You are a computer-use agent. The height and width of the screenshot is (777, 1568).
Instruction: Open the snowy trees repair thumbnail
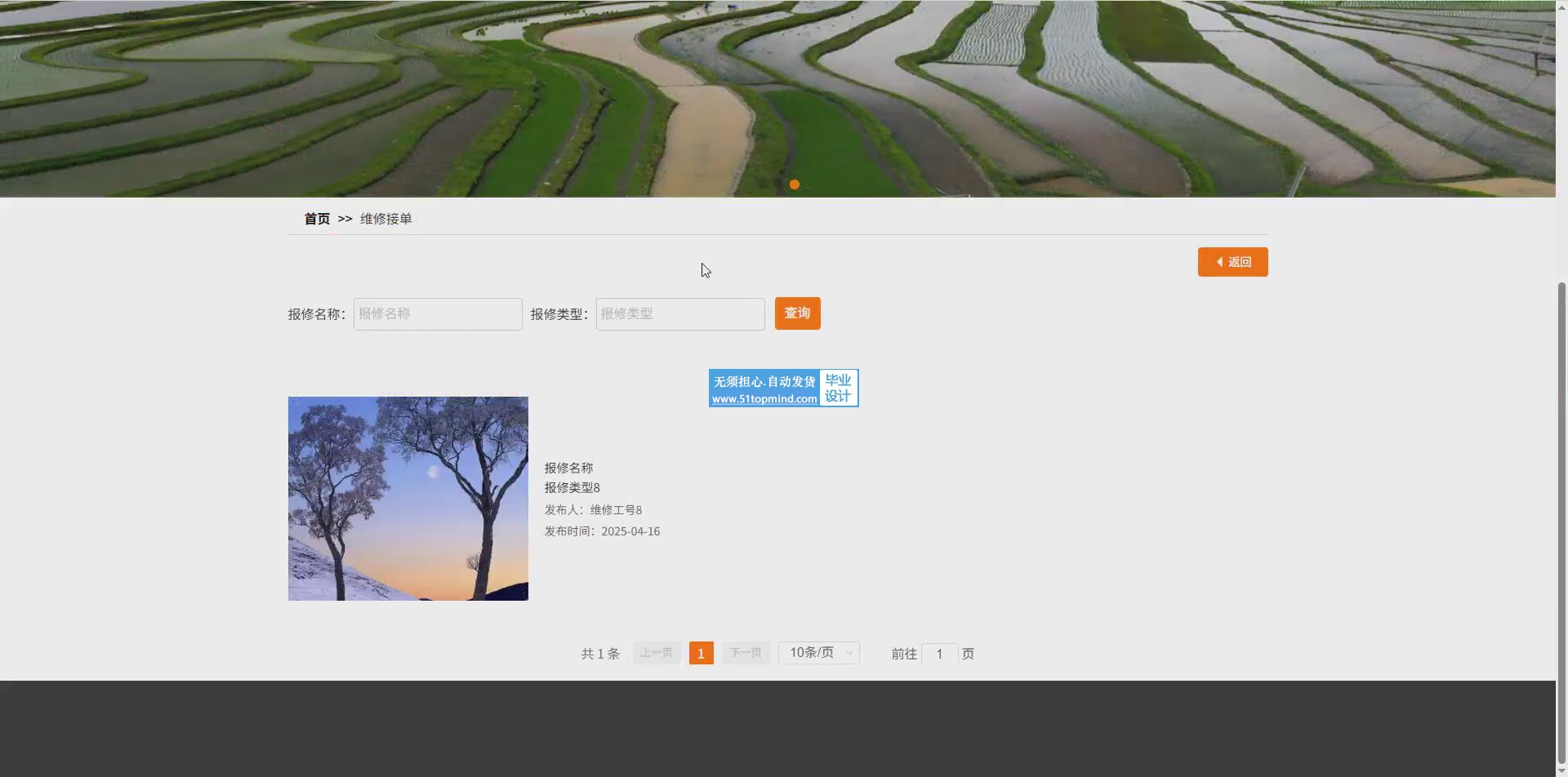point(408,499)
